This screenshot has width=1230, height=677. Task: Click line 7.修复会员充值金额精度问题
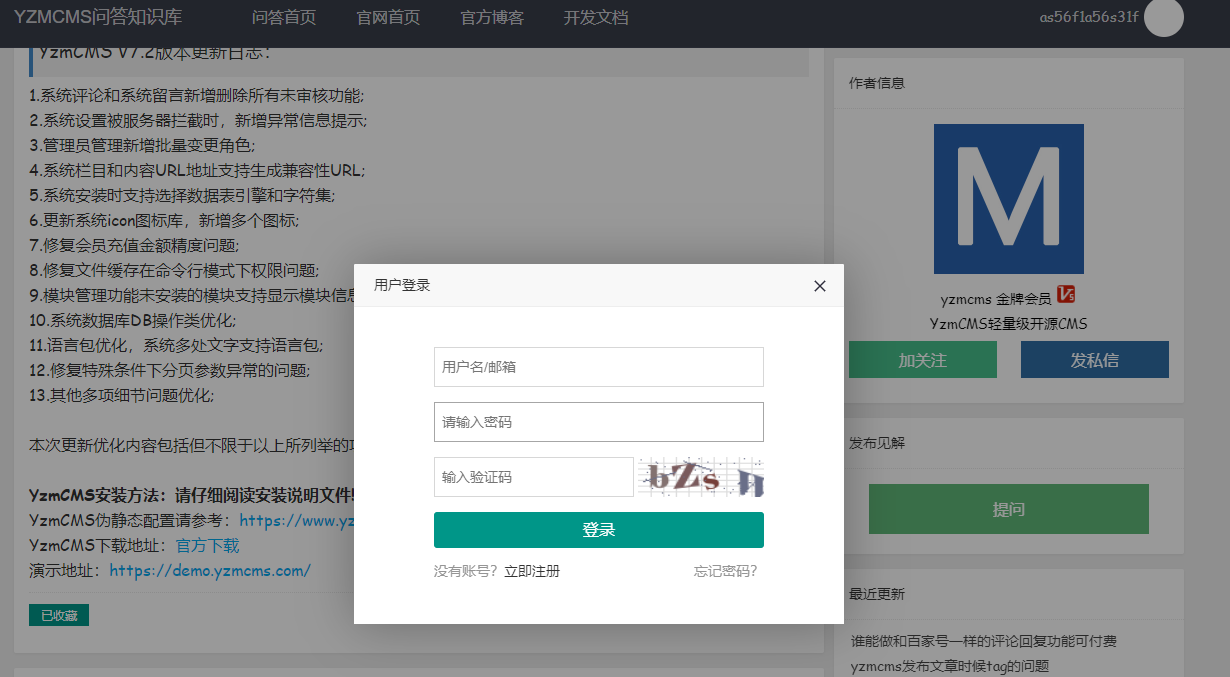click(134, 245)
